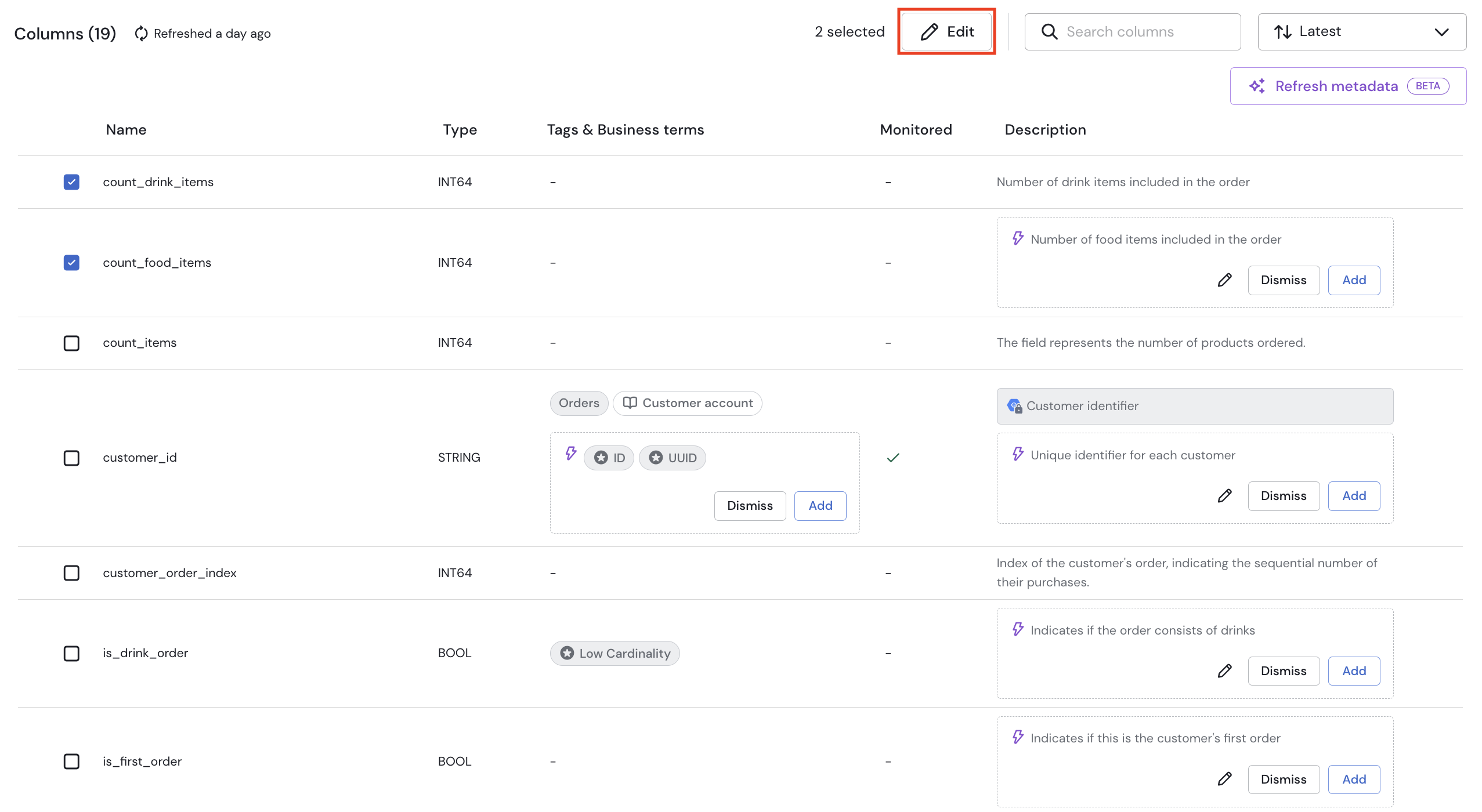
Task: Click the ID suggested tag
Action: [x=609, y=458]
